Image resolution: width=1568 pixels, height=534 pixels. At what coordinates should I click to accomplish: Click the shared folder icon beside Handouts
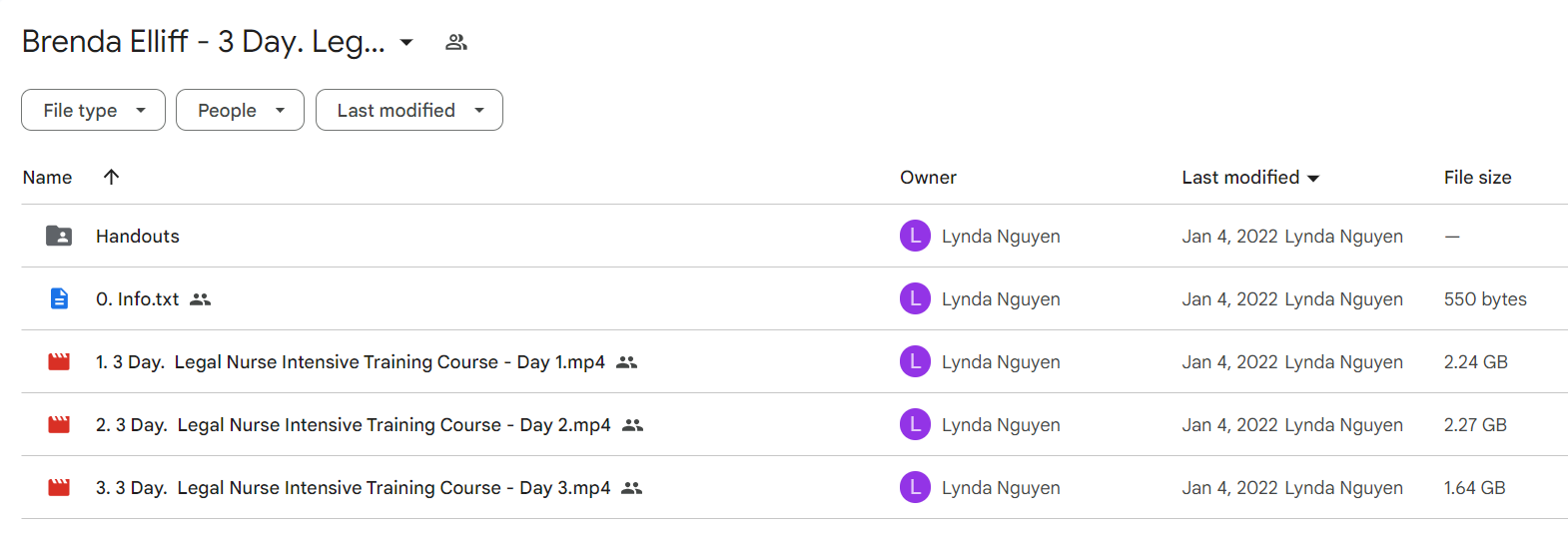coord(59,236)
